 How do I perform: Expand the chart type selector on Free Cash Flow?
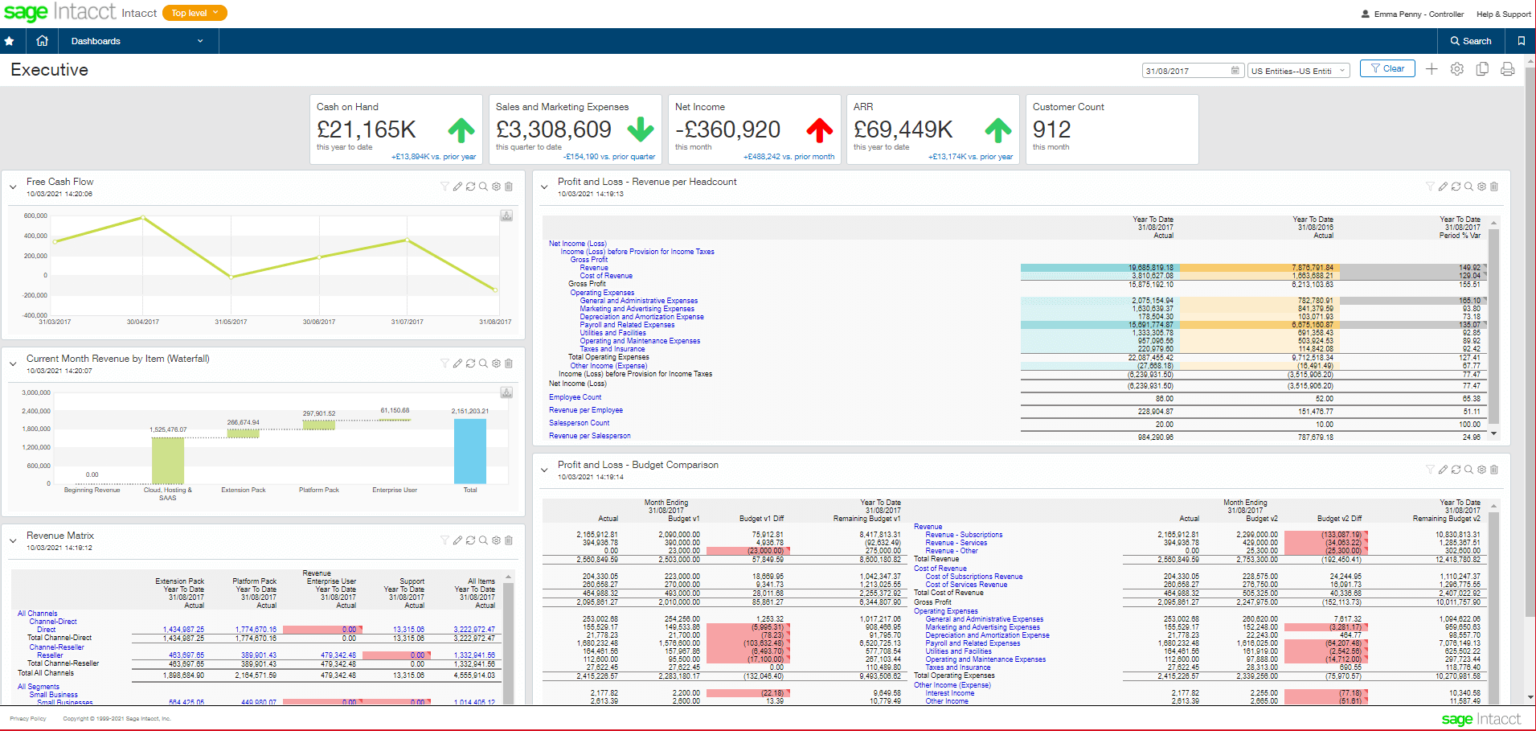coord(506,214)
